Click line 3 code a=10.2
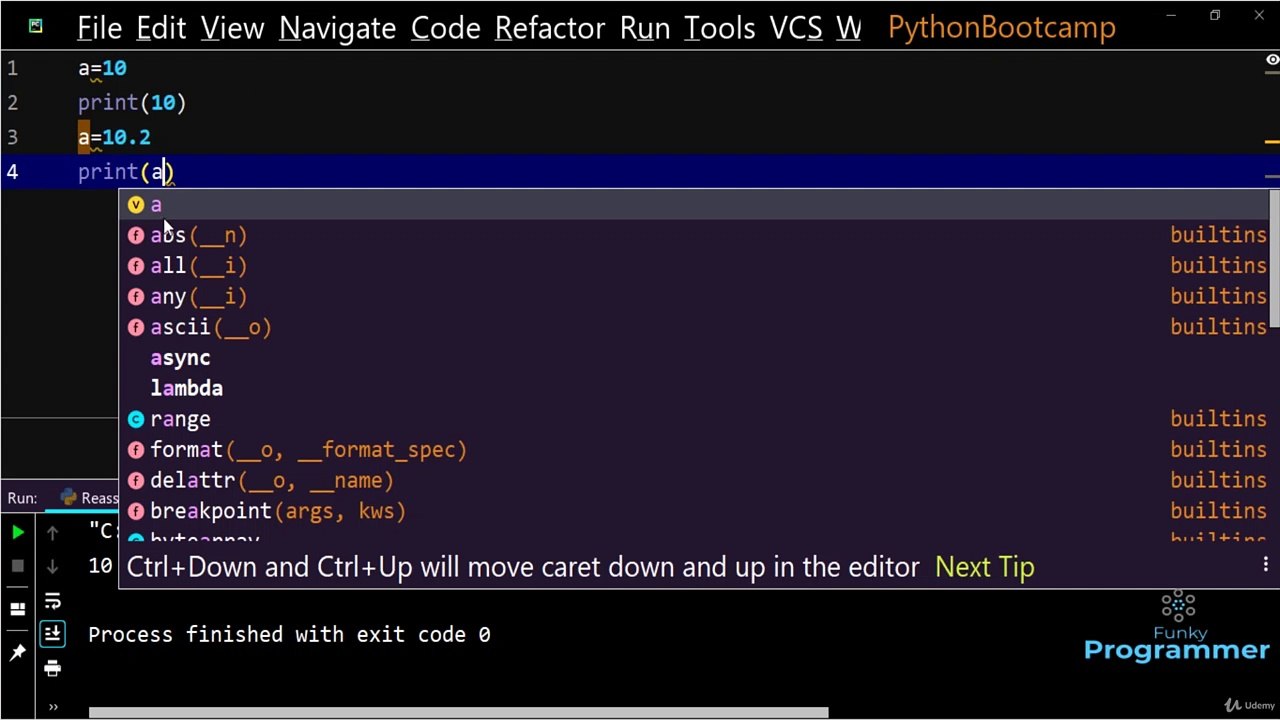 click(114, 137)
